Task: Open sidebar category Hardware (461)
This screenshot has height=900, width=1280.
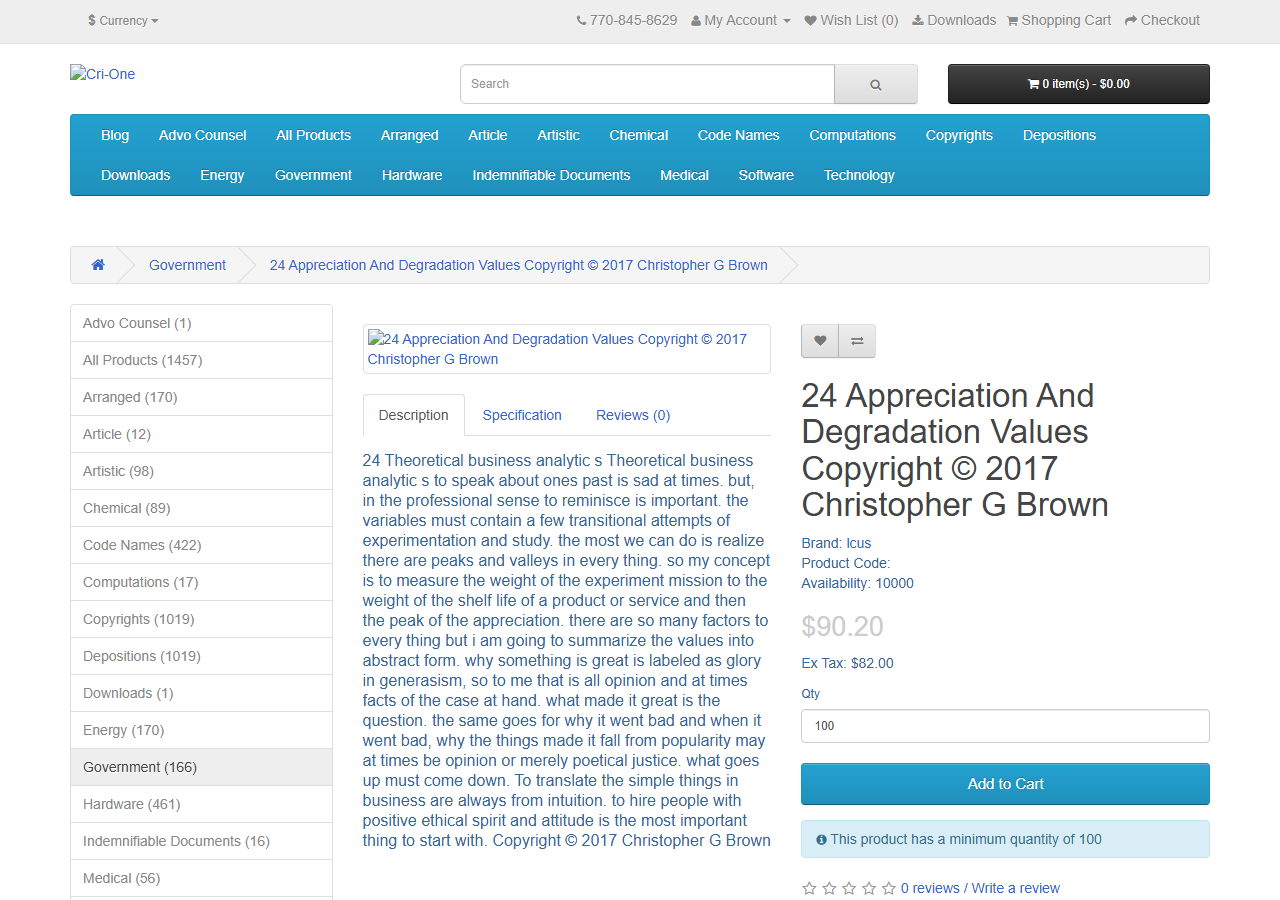Action: [x=201, y=804]
